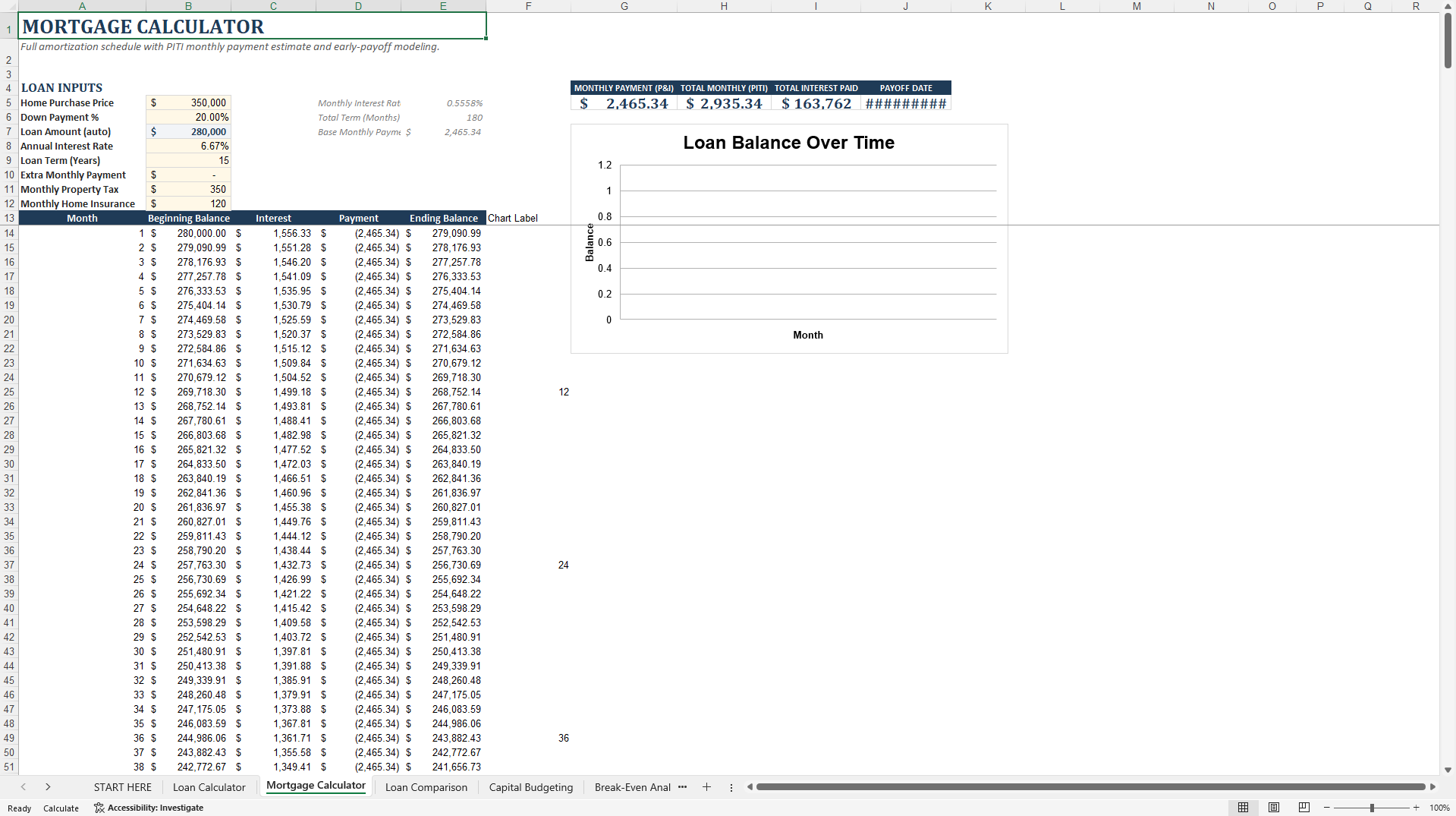Go to next sheet tab arrow

pos(48,787)
